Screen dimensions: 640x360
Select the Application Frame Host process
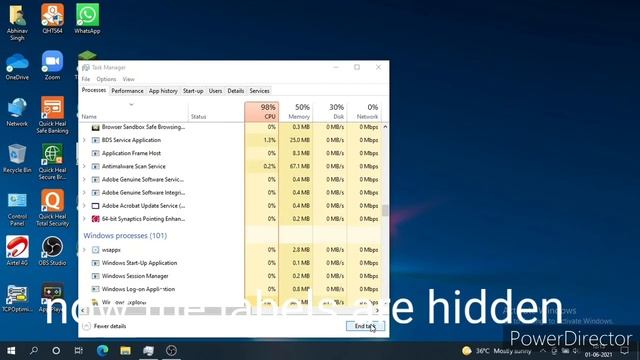pyautogui.click(x=231, y=153)
